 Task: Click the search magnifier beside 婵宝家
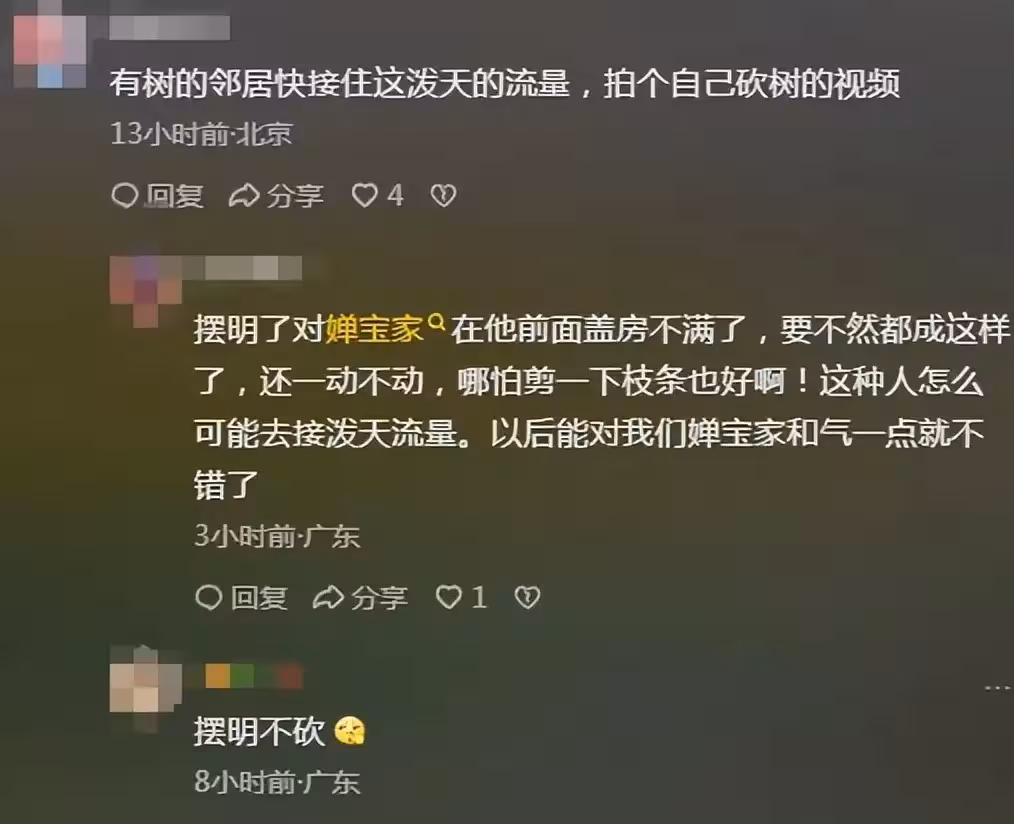tap(437, 321)
